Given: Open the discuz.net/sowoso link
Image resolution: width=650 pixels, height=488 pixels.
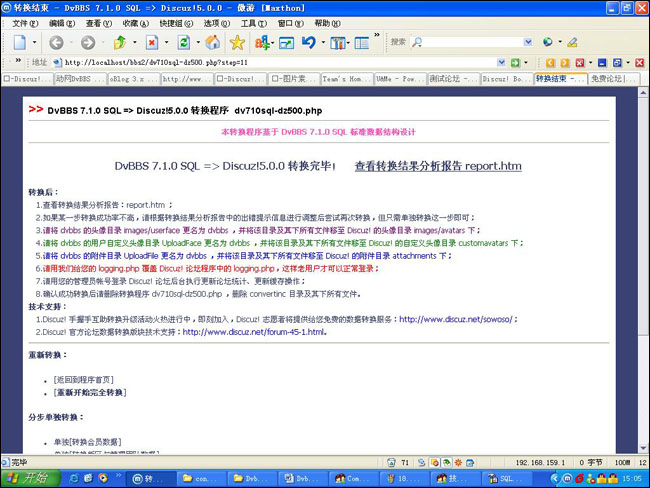Looking at the screenshot, I should pos(456,320).
